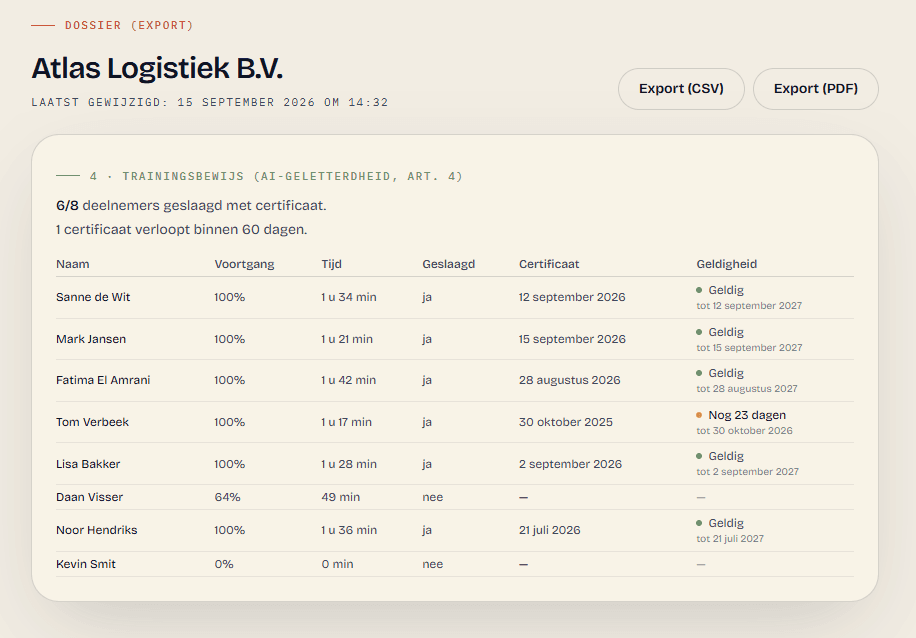
Task: Click Daan Visser's 64% progress value
Action: (227, 497)
